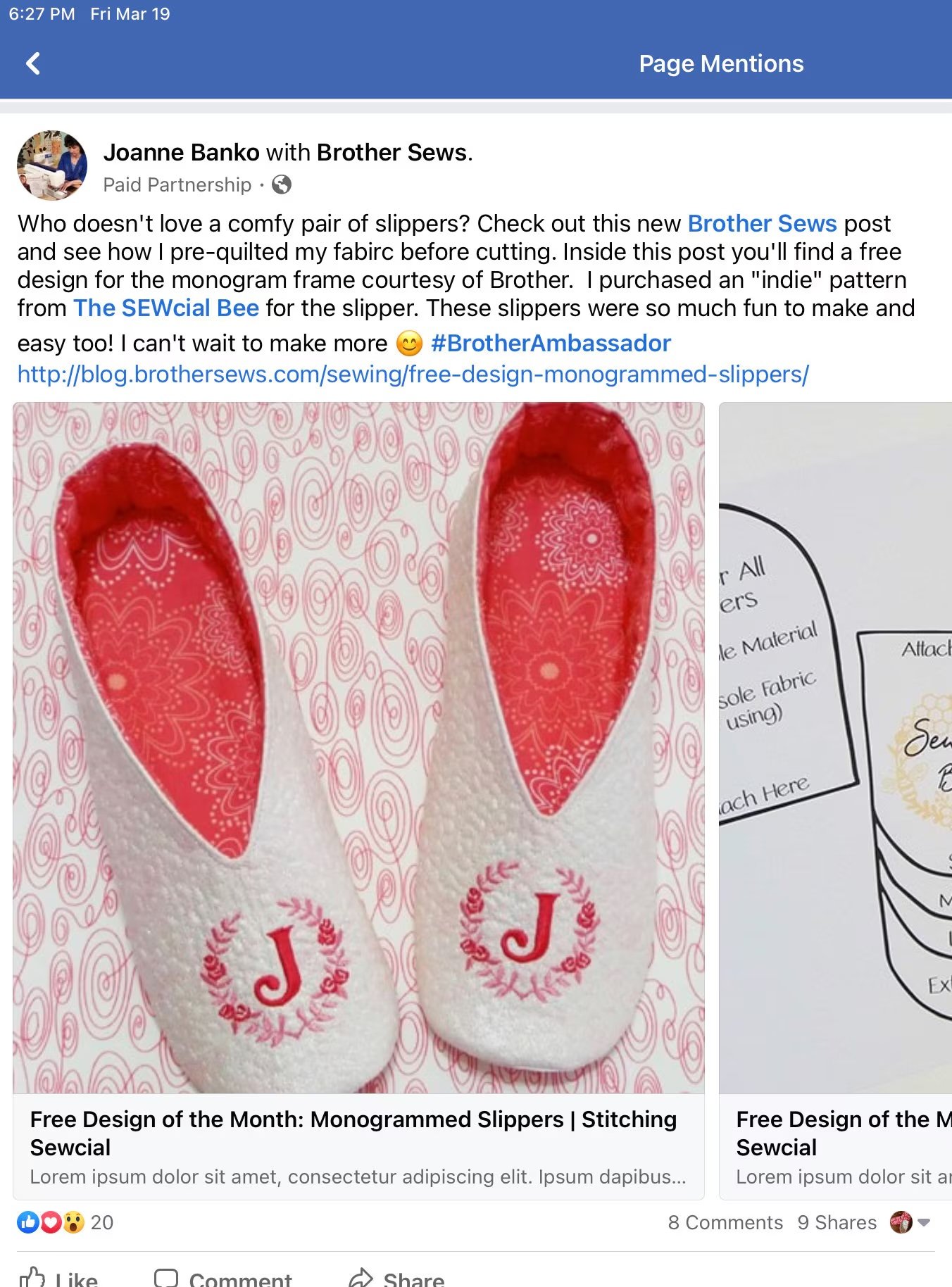Tap the blue like reaction icon
This screenshot has height=1287, width=952.
pos(28,1222)
